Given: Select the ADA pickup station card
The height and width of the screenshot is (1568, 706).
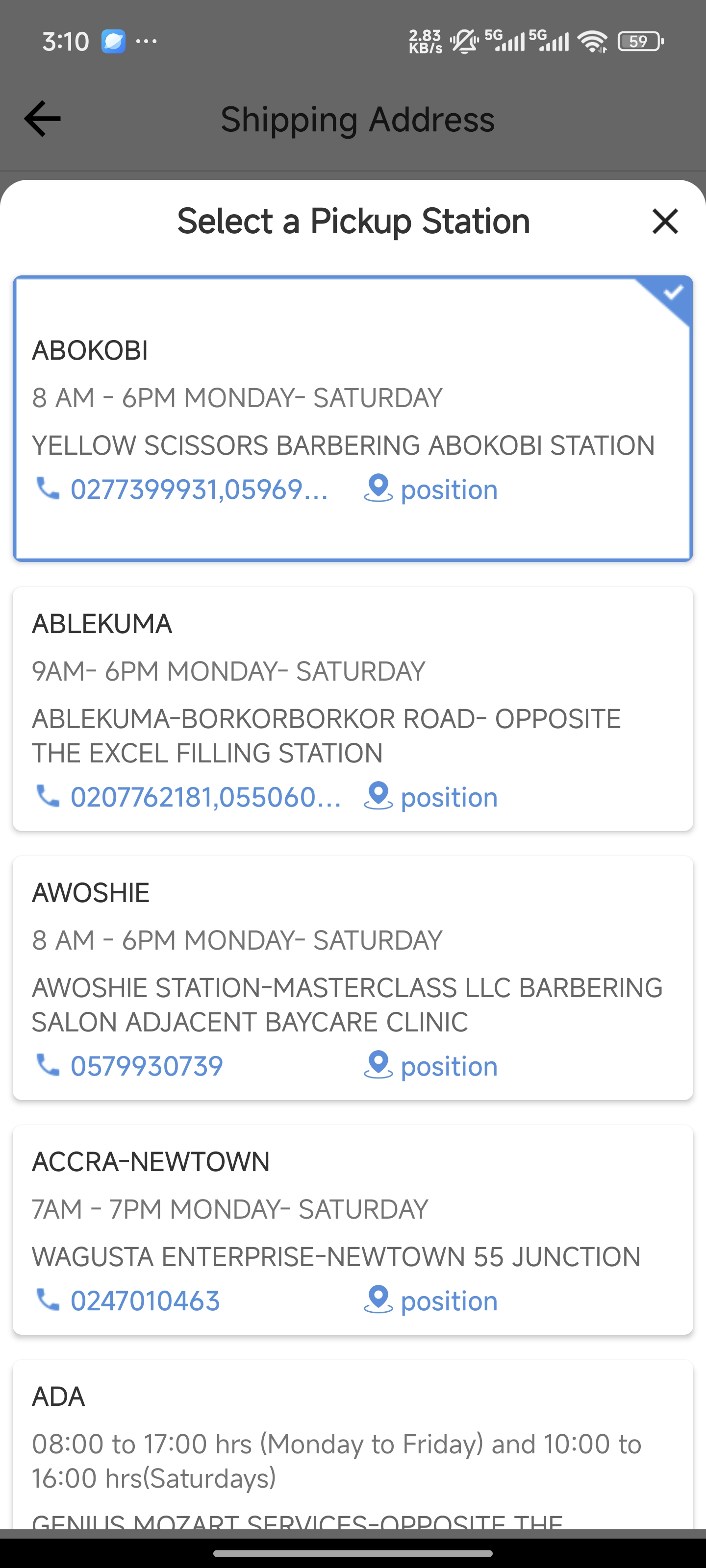Looking at the screenshot, I should pos(353,1443).
